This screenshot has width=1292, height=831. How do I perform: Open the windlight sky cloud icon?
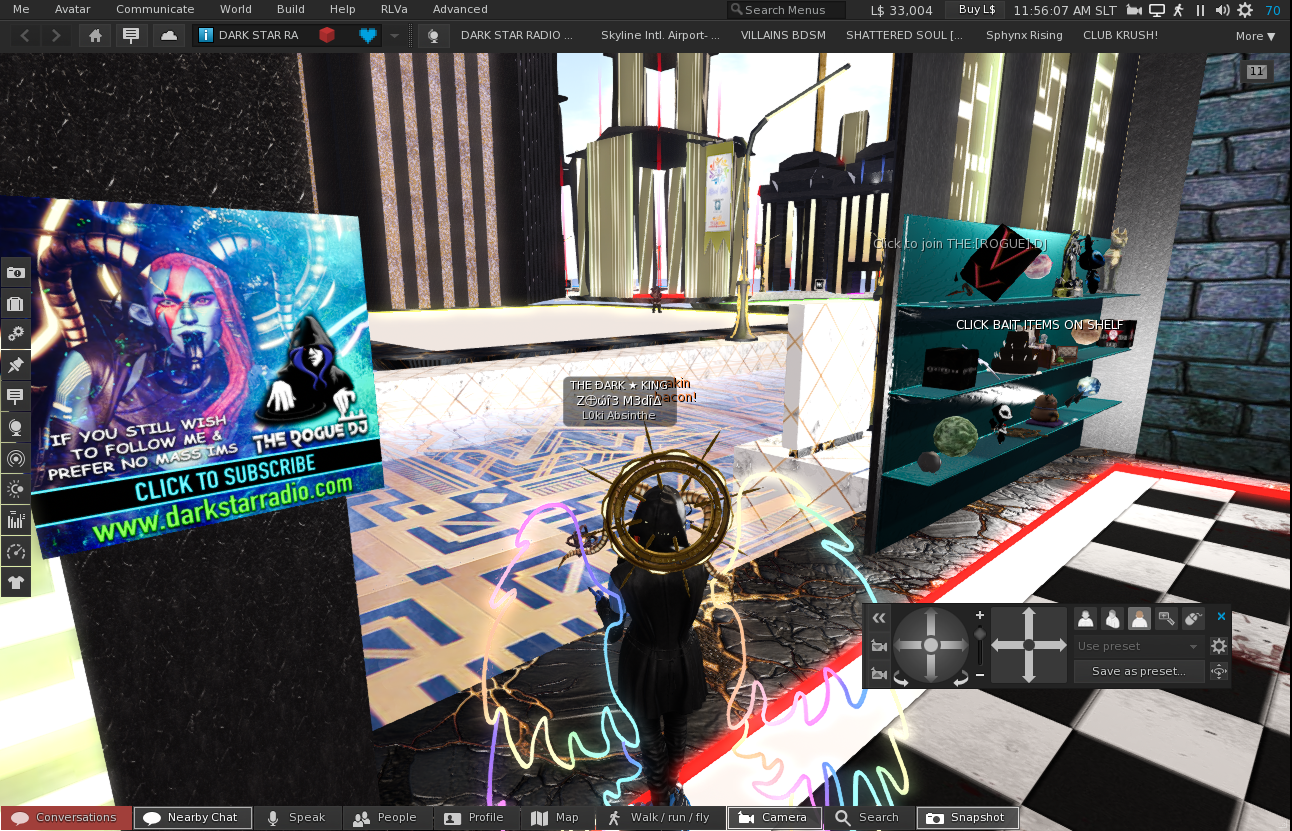[169, 36]
